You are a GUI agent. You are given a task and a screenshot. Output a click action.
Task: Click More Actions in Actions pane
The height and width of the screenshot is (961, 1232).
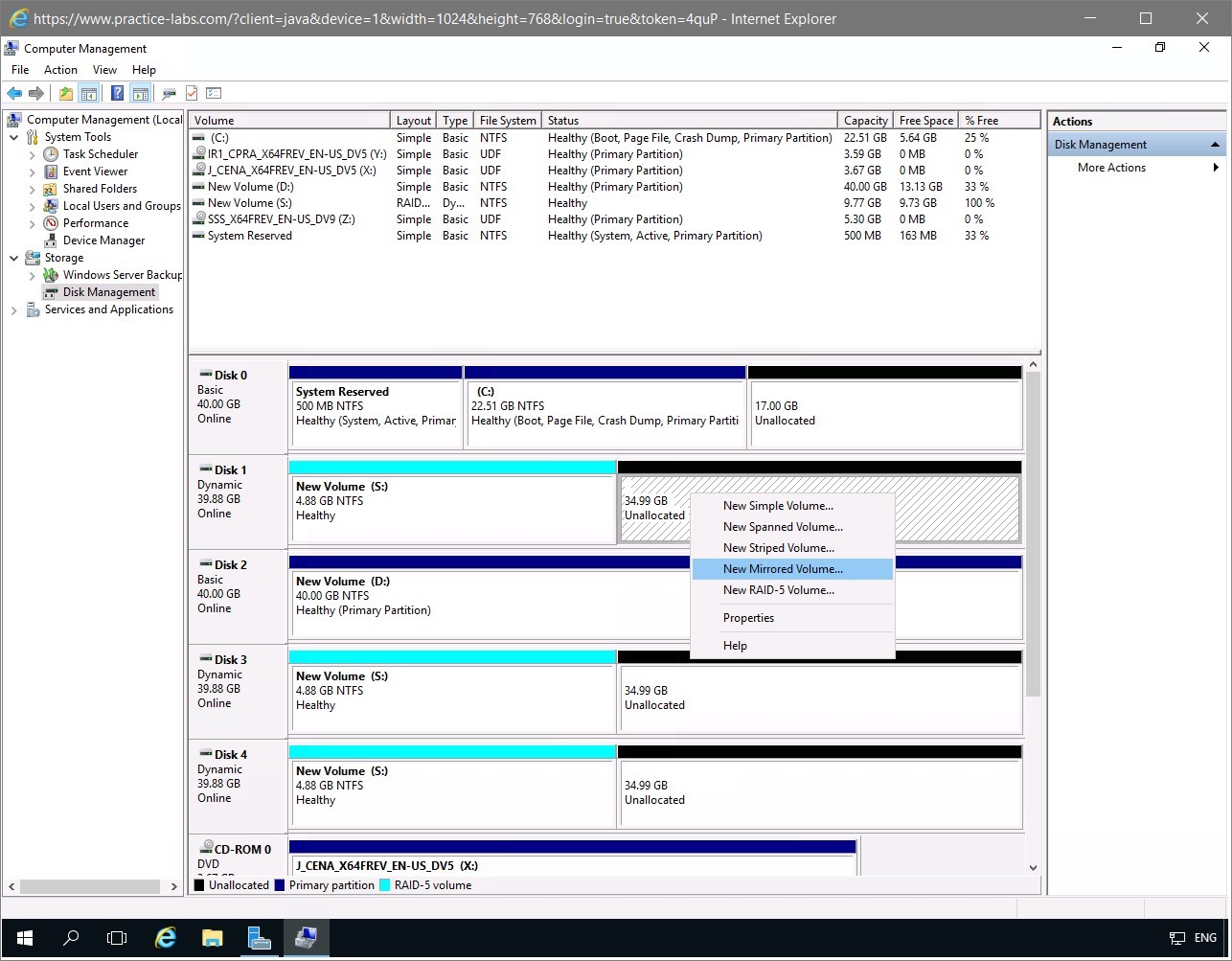pos(1111,168)
